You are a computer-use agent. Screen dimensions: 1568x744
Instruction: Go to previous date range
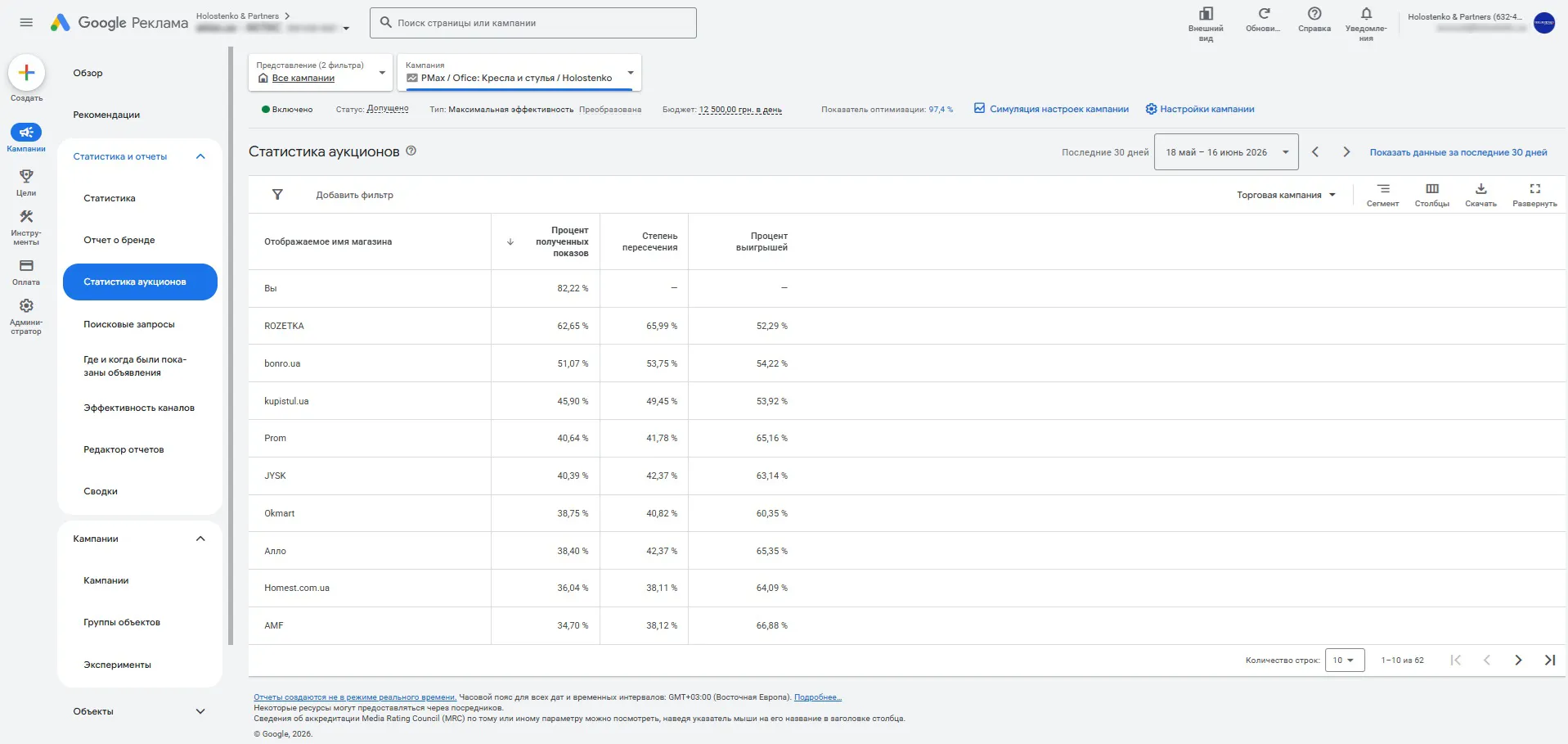tap(1315, 152)
